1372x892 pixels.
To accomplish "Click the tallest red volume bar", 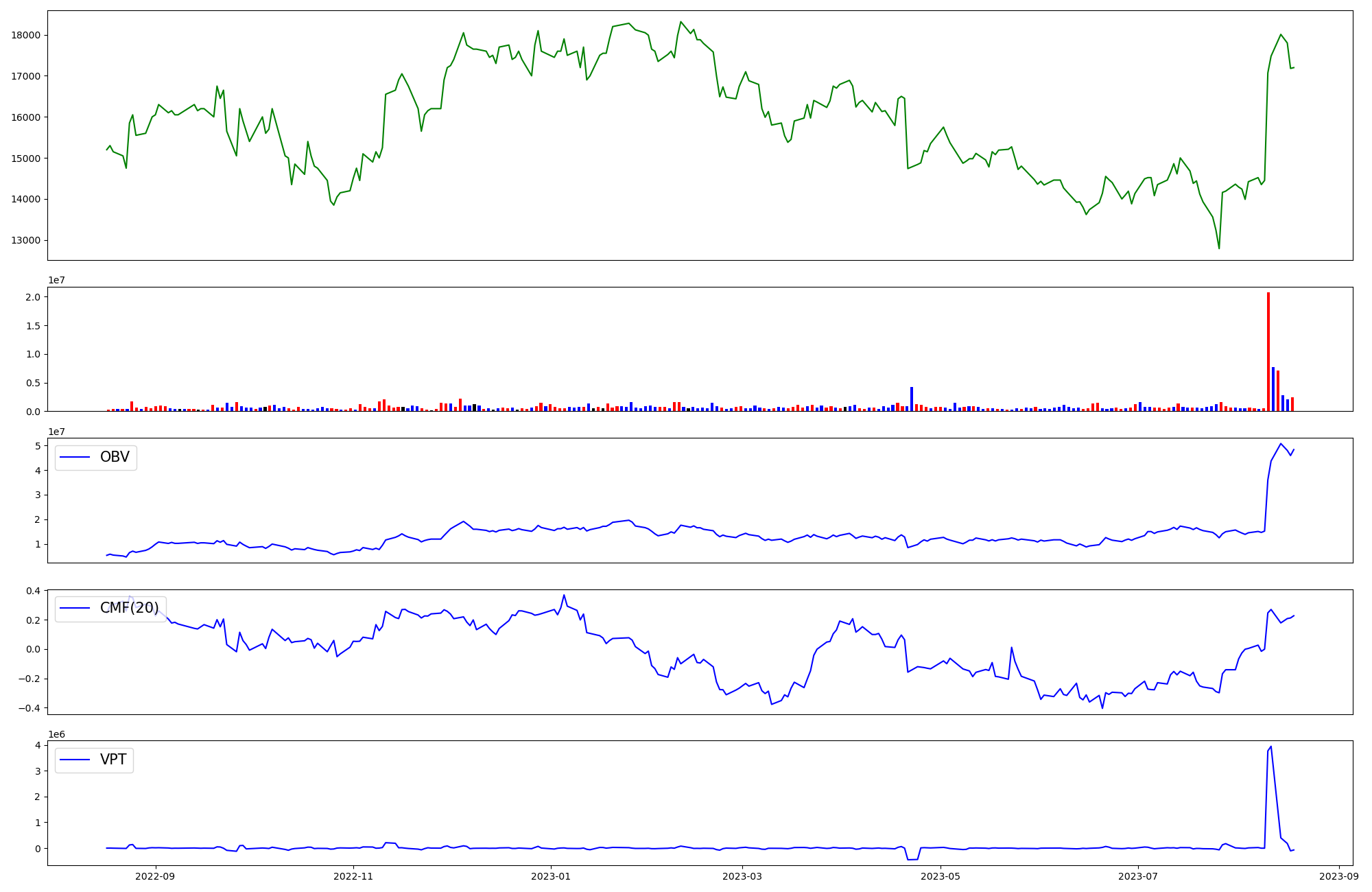I will (x=1268, y=351).
